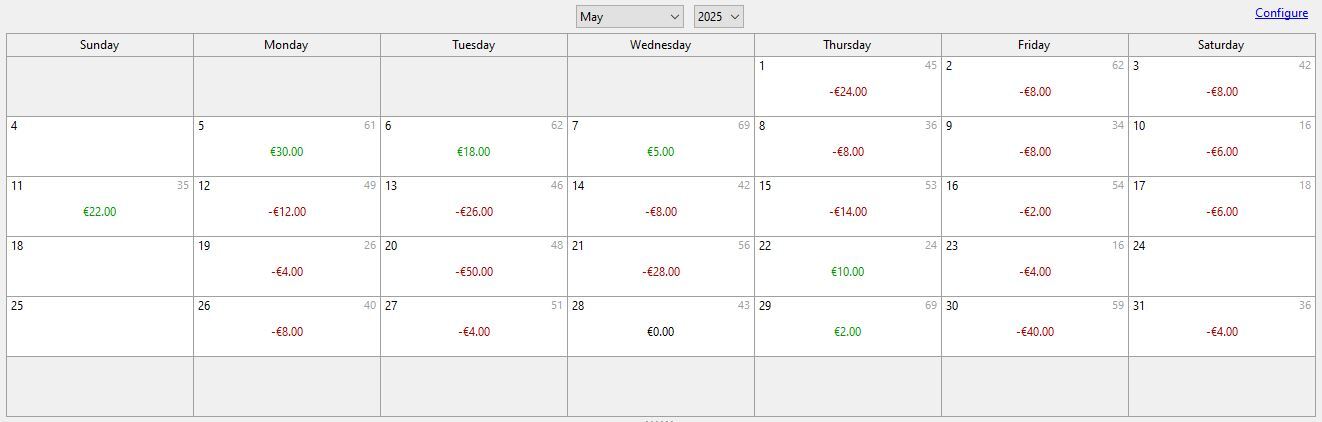Open the 2025 year dropdown
The width and height of the screenshot is (1322, 422).
[718, 17]
